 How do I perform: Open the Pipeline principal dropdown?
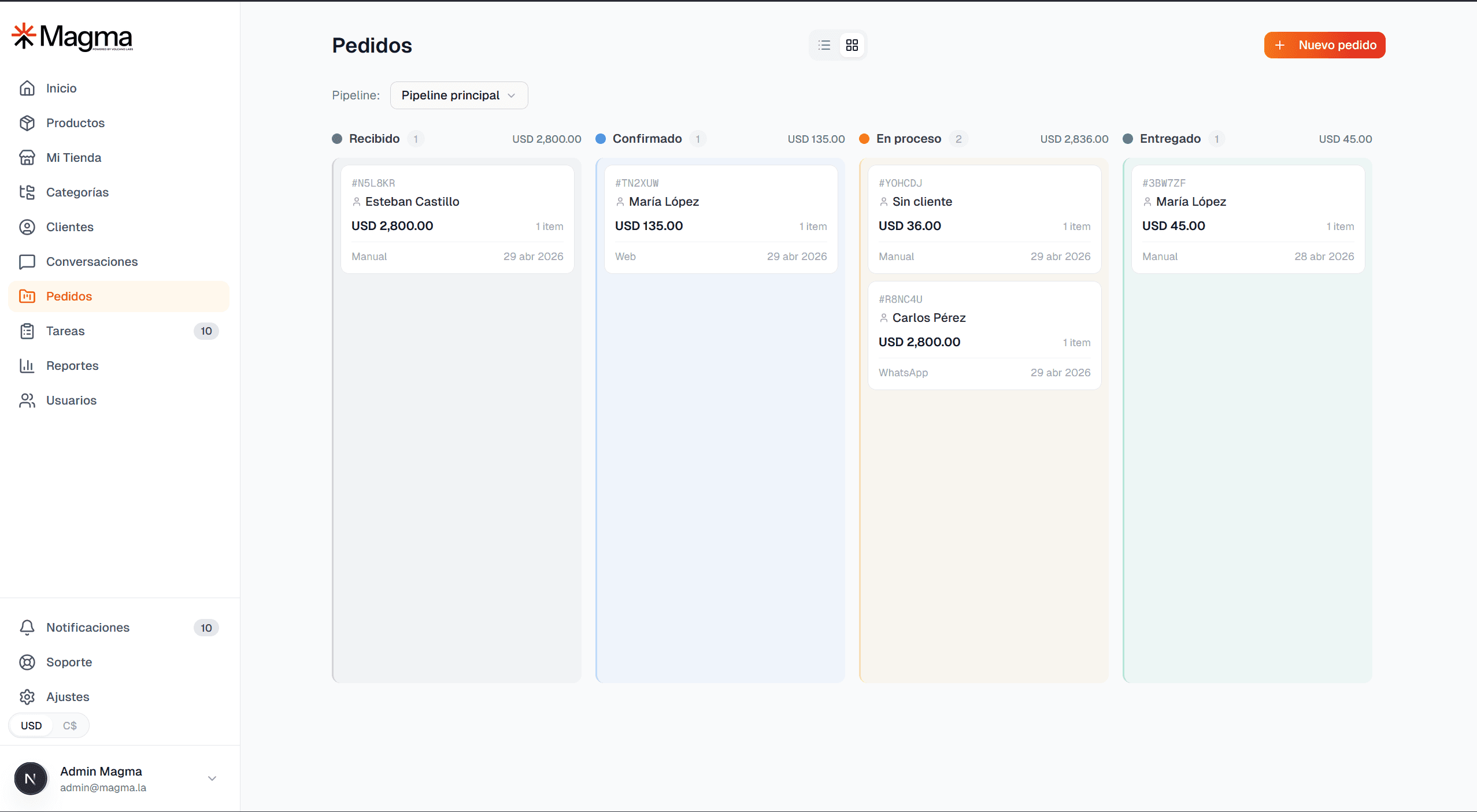click(x=458, y=95)
